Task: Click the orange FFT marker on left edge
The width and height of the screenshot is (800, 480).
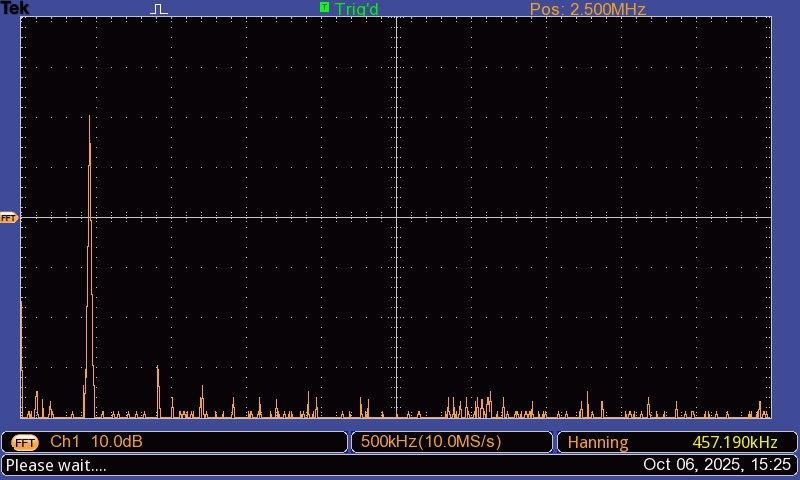Action: click(x=9, y=217)
